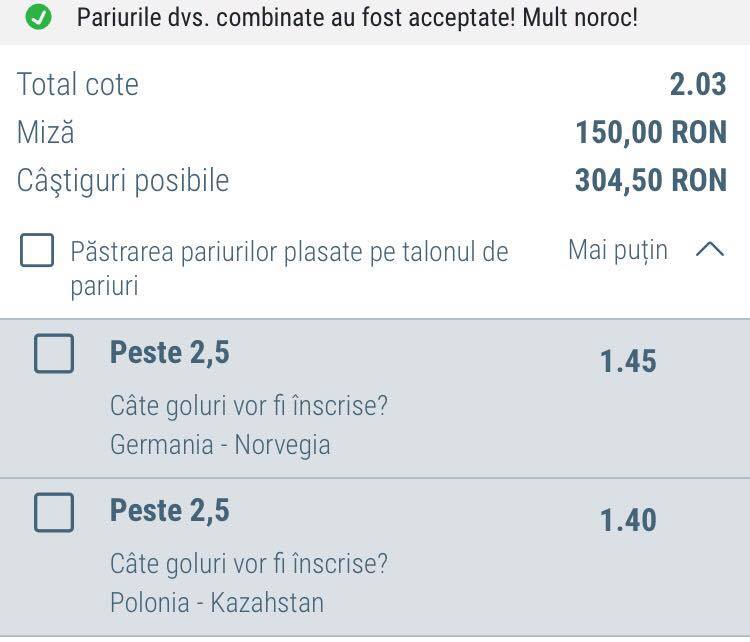Click the bets accepted confirmation message
Image resolution: width=750 pixels, height=642 pixels.
tap(357, 18)
